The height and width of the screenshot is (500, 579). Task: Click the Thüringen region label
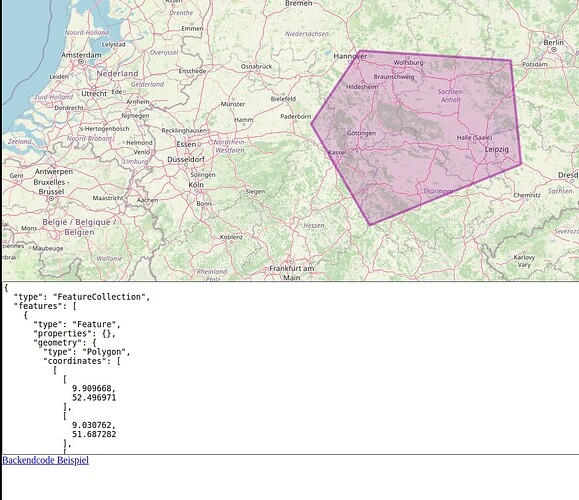point(438,191)
